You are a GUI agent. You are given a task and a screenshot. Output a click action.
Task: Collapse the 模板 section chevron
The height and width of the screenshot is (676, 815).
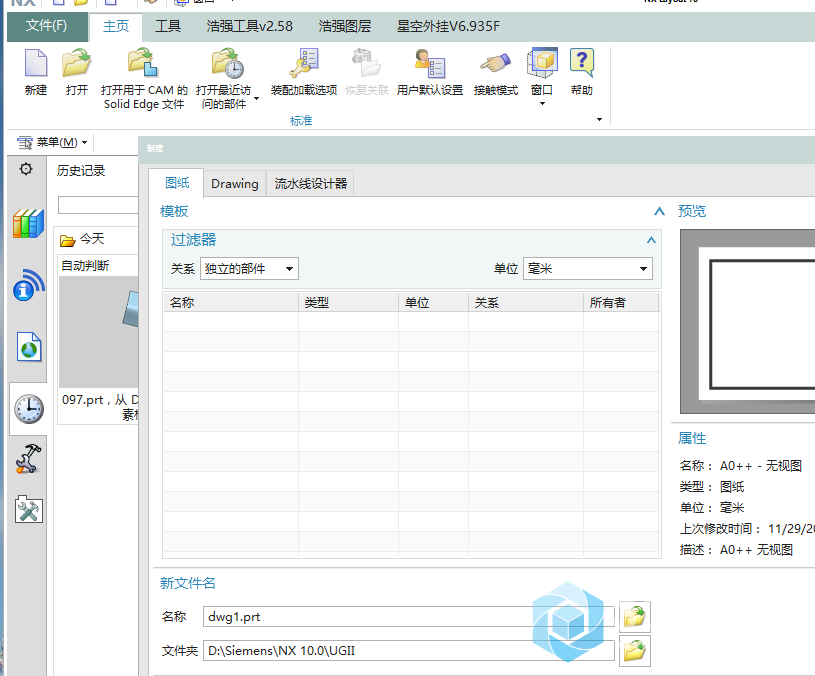point(659,211)
